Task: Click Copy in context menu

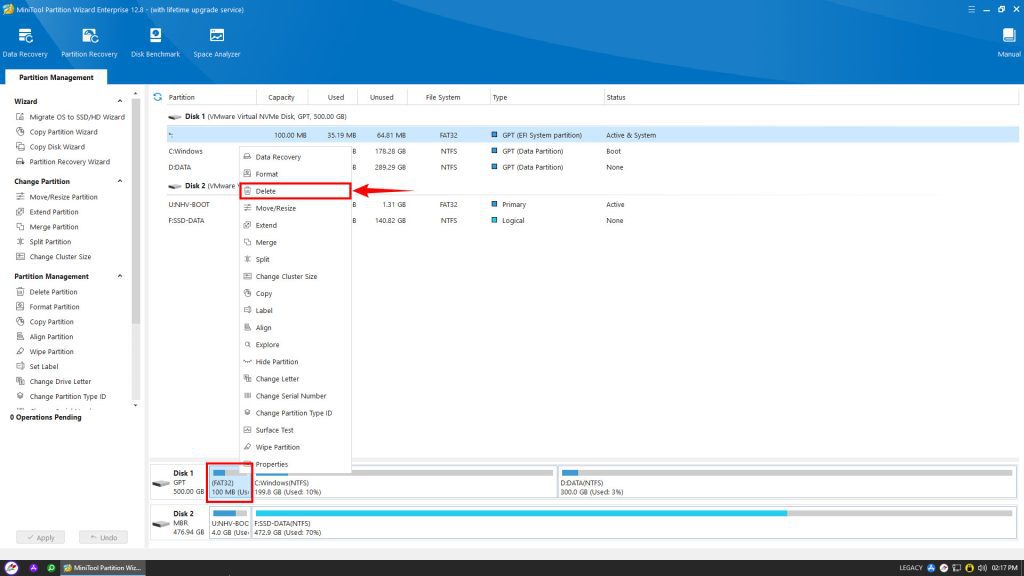Action: 295,293
